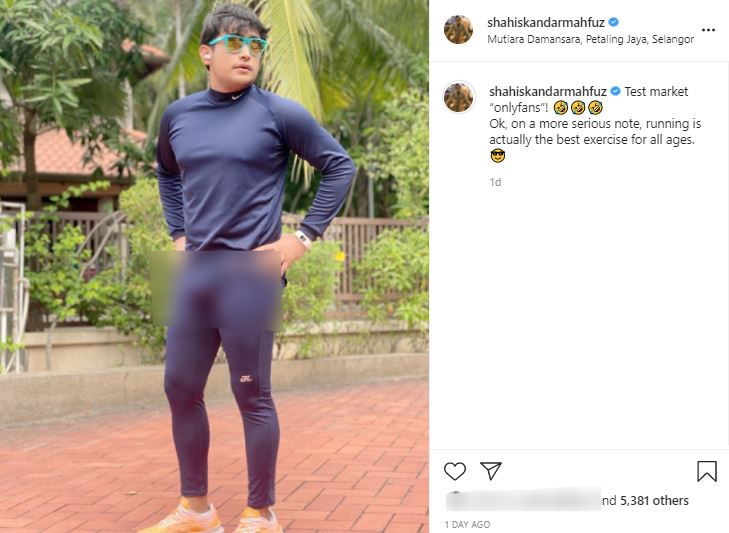Click the 1d caption timestamp
This screenshot has height=533, width=729.
495,182
